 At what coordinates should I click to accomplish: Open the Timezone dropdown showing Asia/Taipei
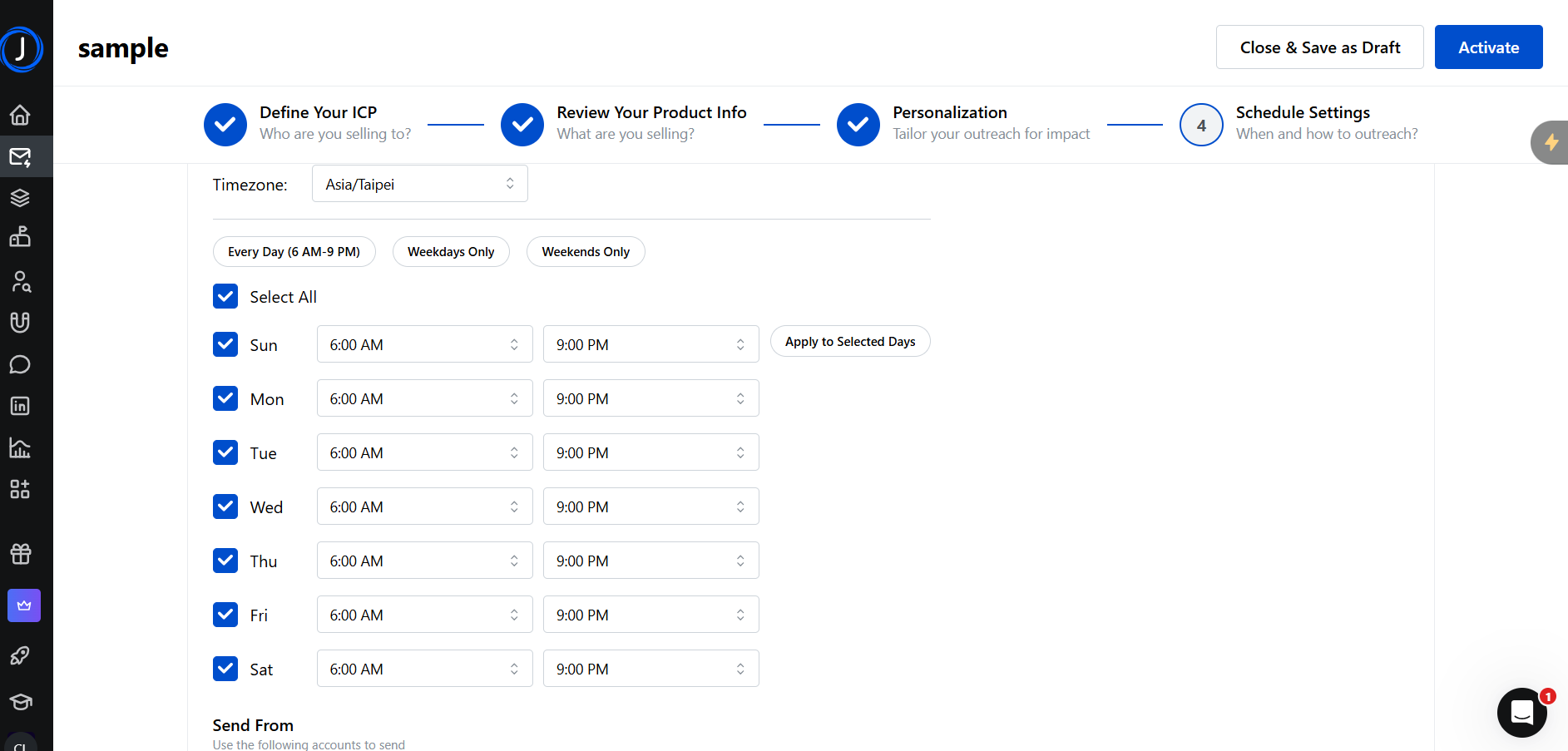419,183
